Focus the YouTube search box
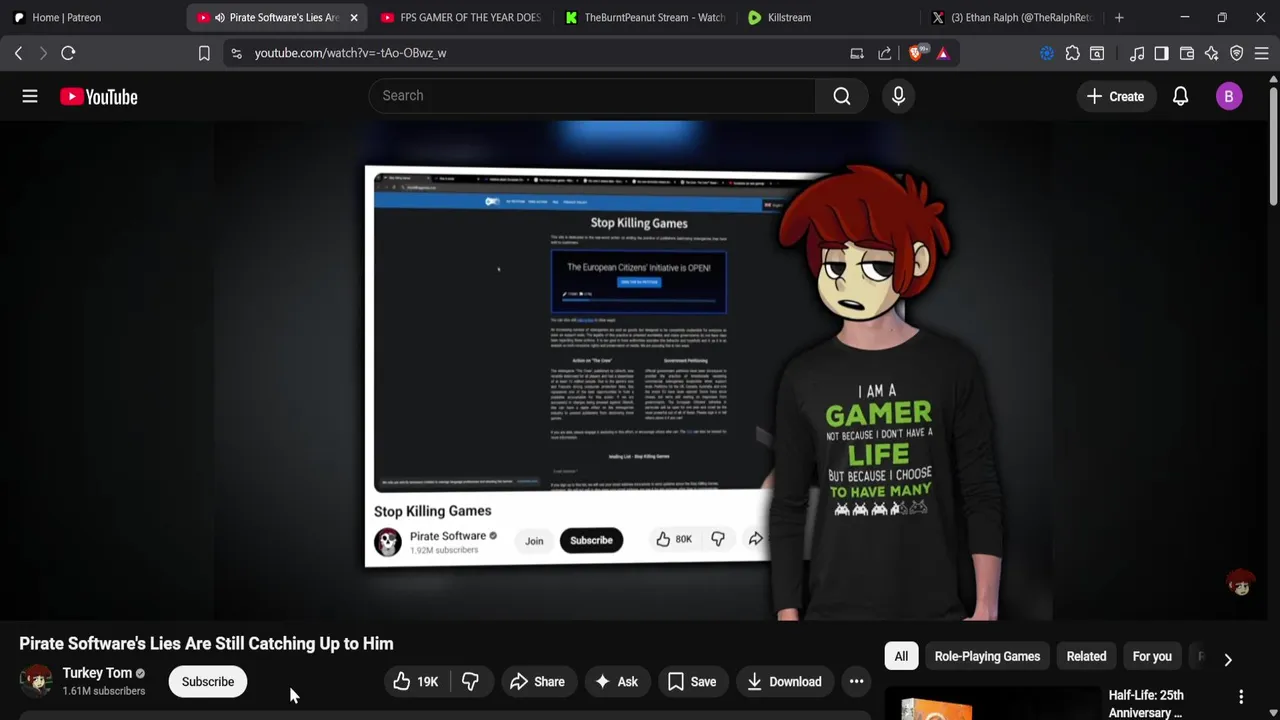Viewport: 1280px width, 720px height. pyautogui.click(x=592, y=96)
